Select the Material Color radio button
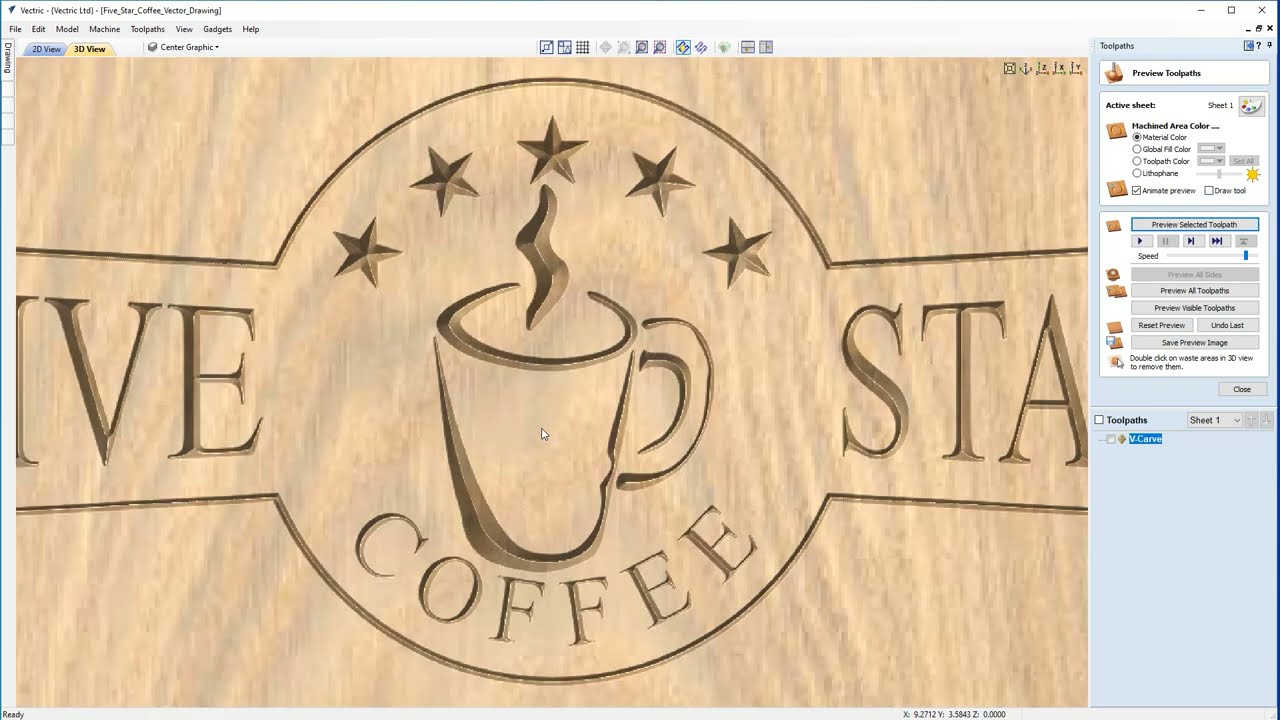Image resolution: width=1280 pixels, height=720 pixels. 1137,137
